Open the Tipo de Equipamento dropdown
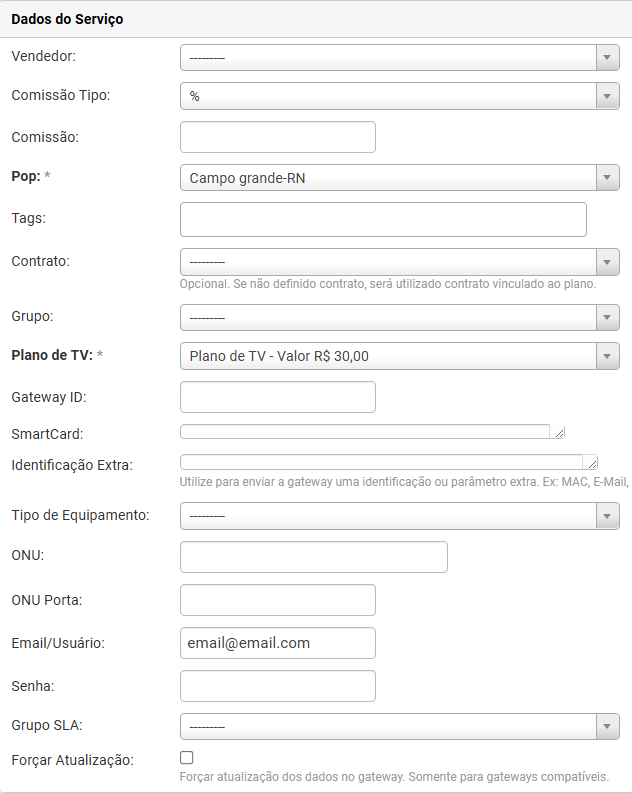Viewport: 632px width, 793px height. point(399,515)
